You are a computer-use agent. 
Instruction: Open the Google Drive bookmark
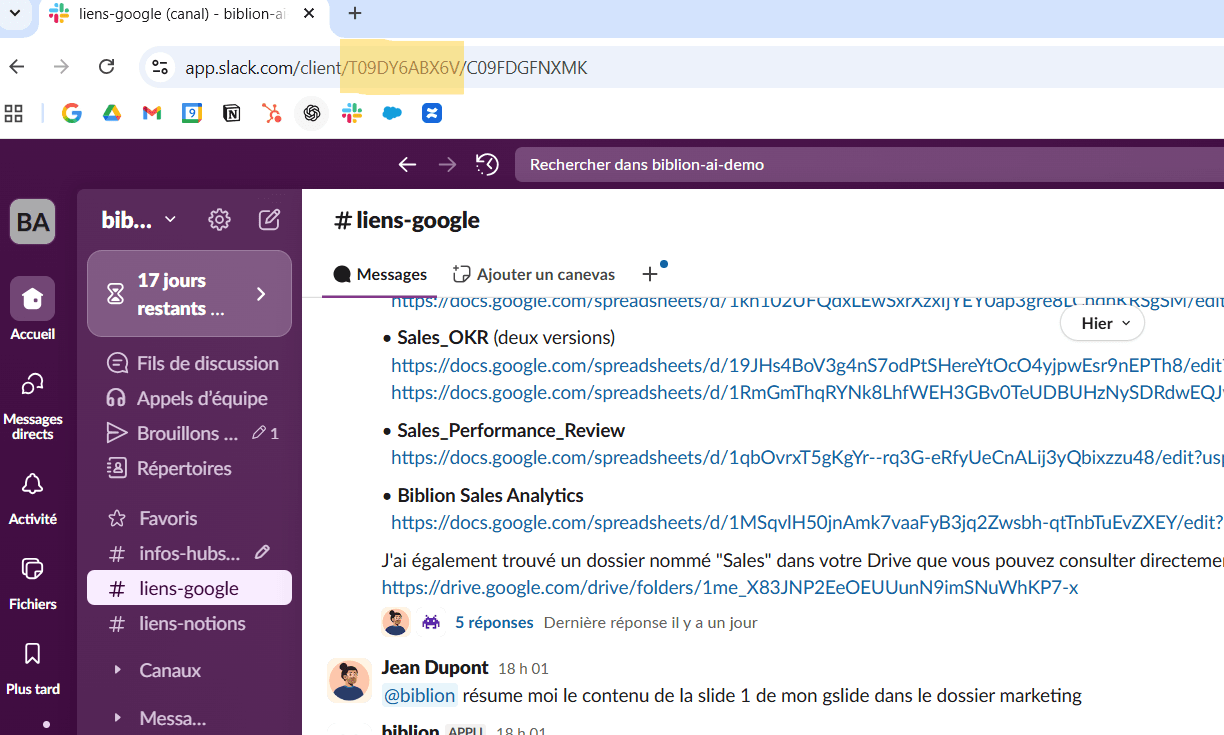point(112,114)
